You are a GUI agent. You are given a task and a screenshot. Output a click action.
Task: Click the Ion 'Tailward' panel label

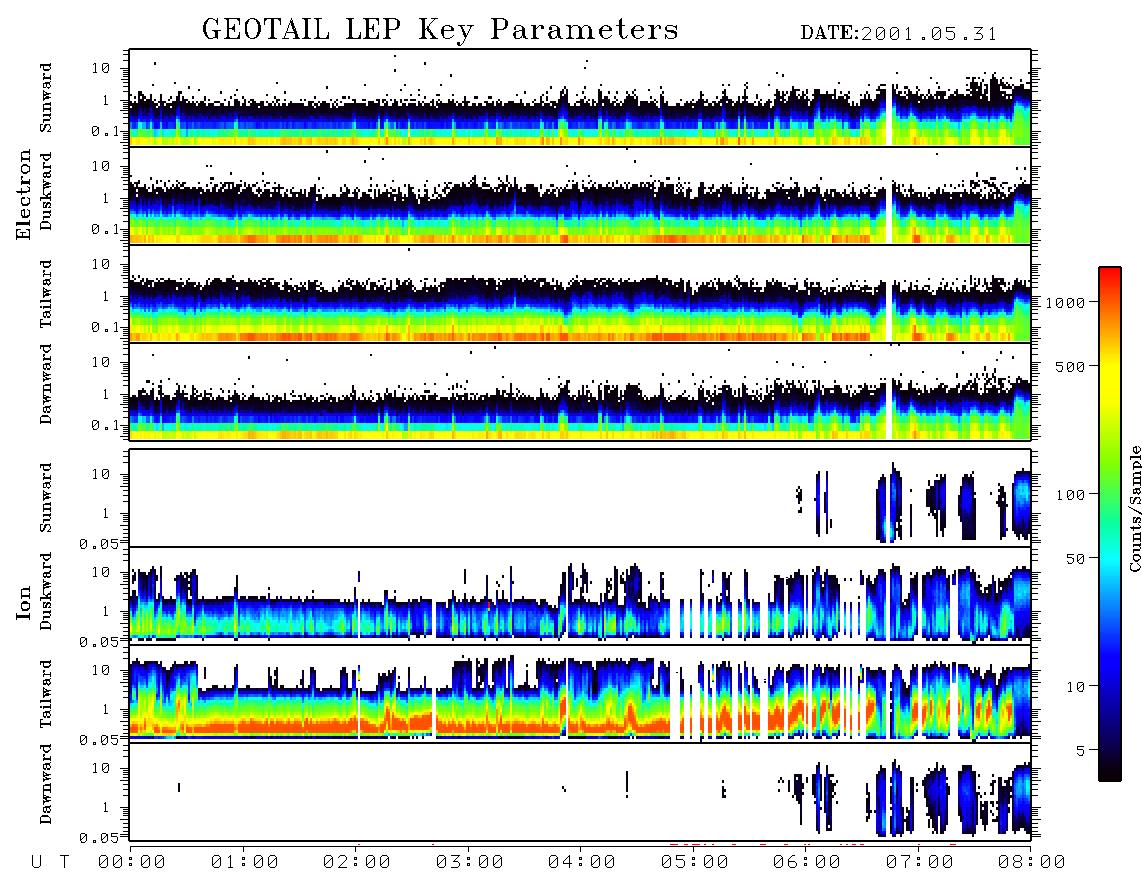click(46, 694)
